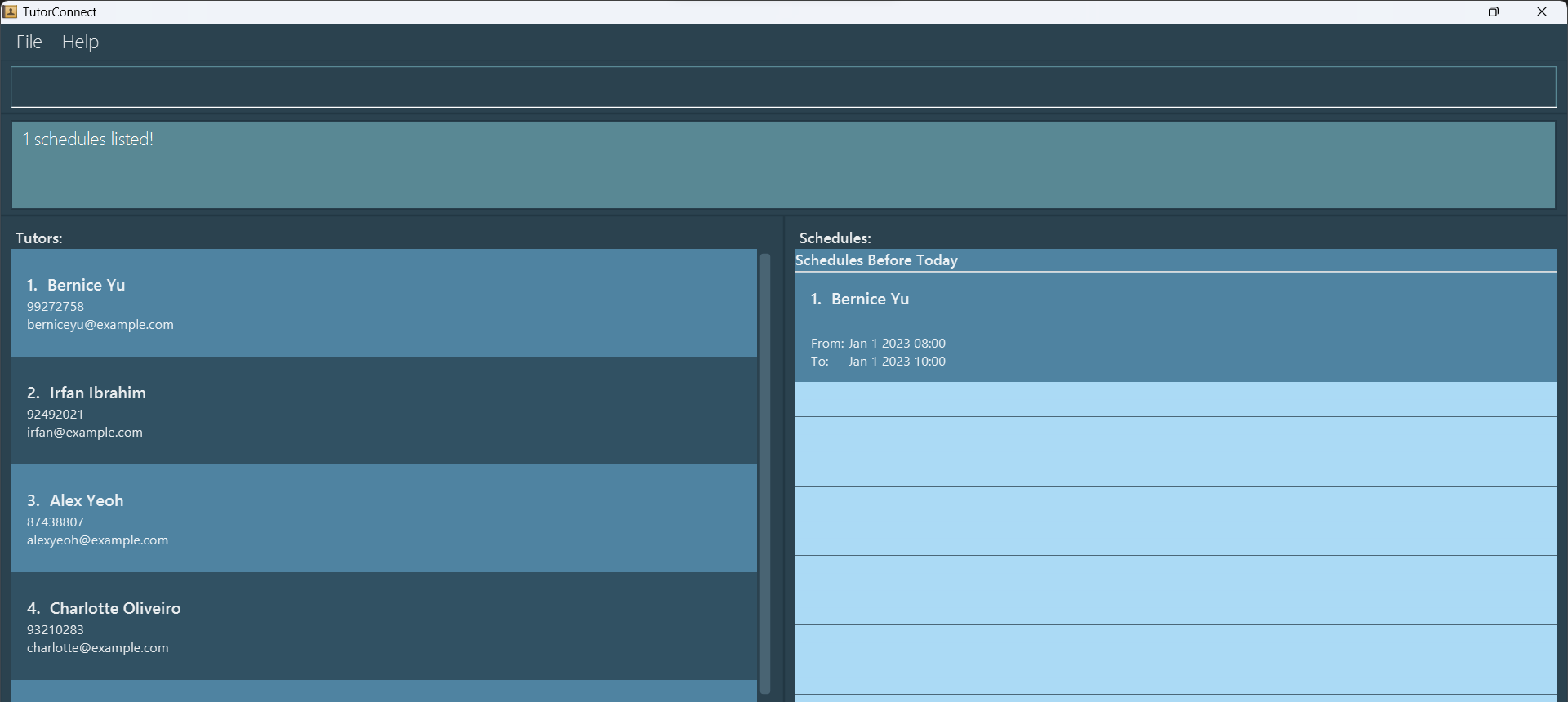Click phone number 87438807
The image size is (1568, 702).
tap(56, 522)
